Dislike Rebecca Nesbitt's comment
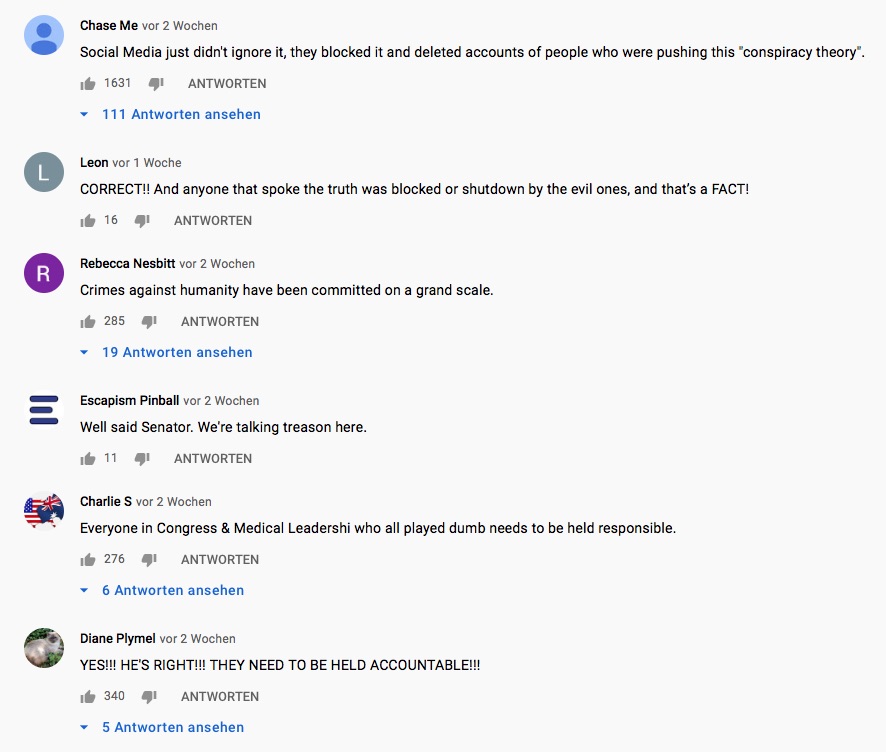The height and width of the screenshot is (752, 886). (x=149, y=322)
